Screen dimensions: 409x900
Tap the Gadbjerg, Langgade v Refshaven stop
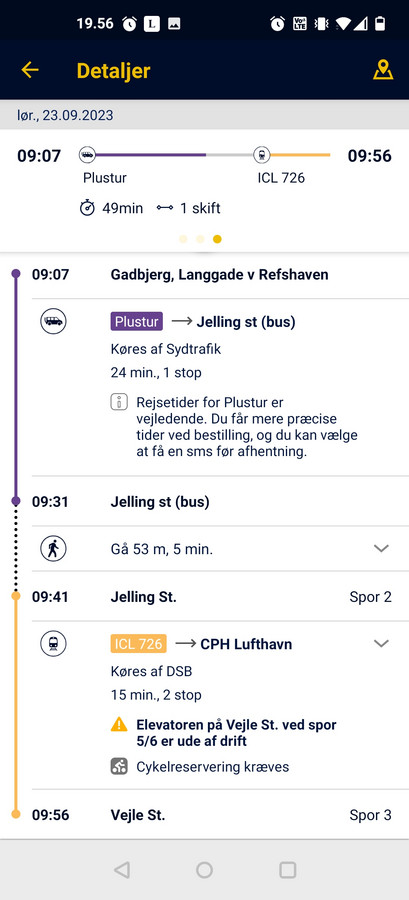point(219,274)
